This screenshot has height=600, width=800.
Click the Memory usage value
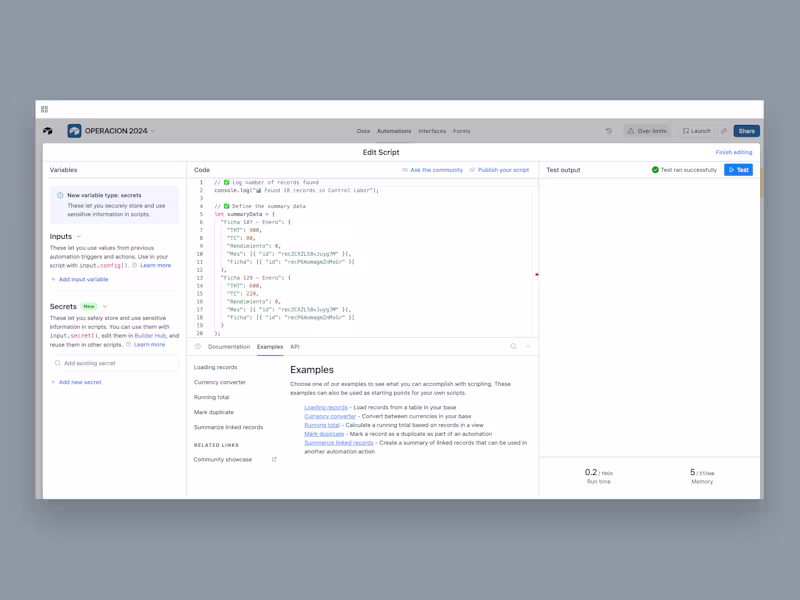[x=702, y=472]
